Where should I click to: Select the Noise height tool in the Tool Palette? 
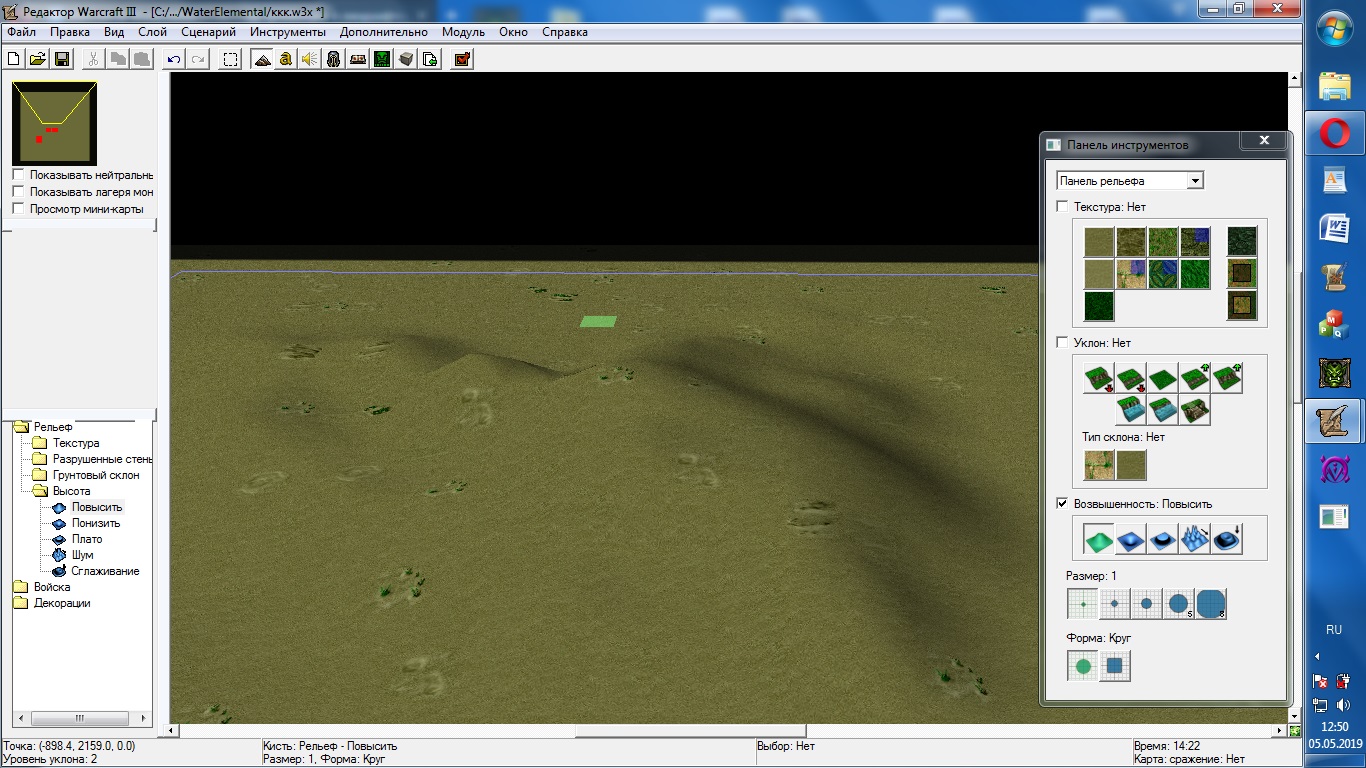[1195, 540]
